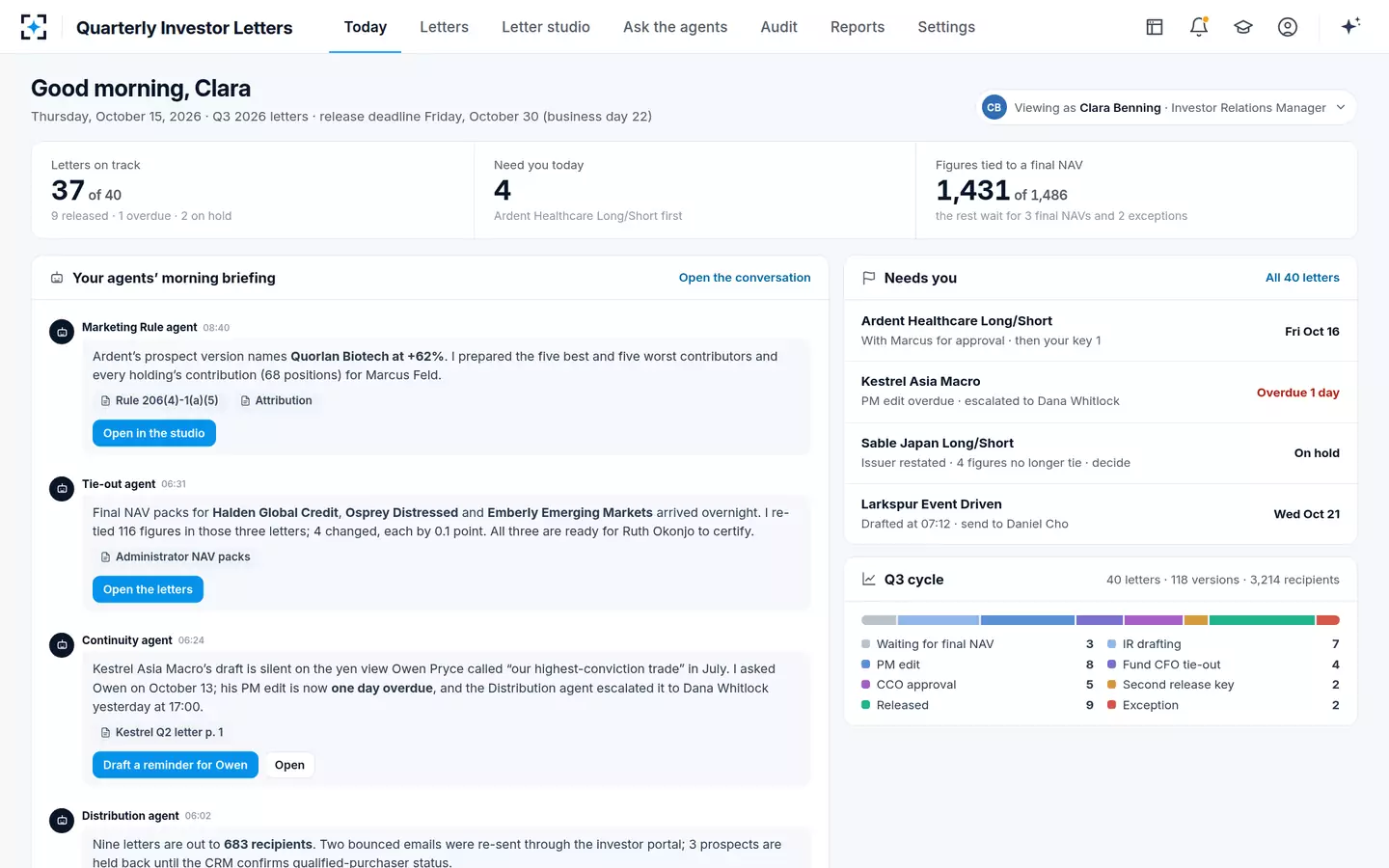Open the Settings tab
The height and width of the screenshot is (868, 1389).
pos(946,27)
